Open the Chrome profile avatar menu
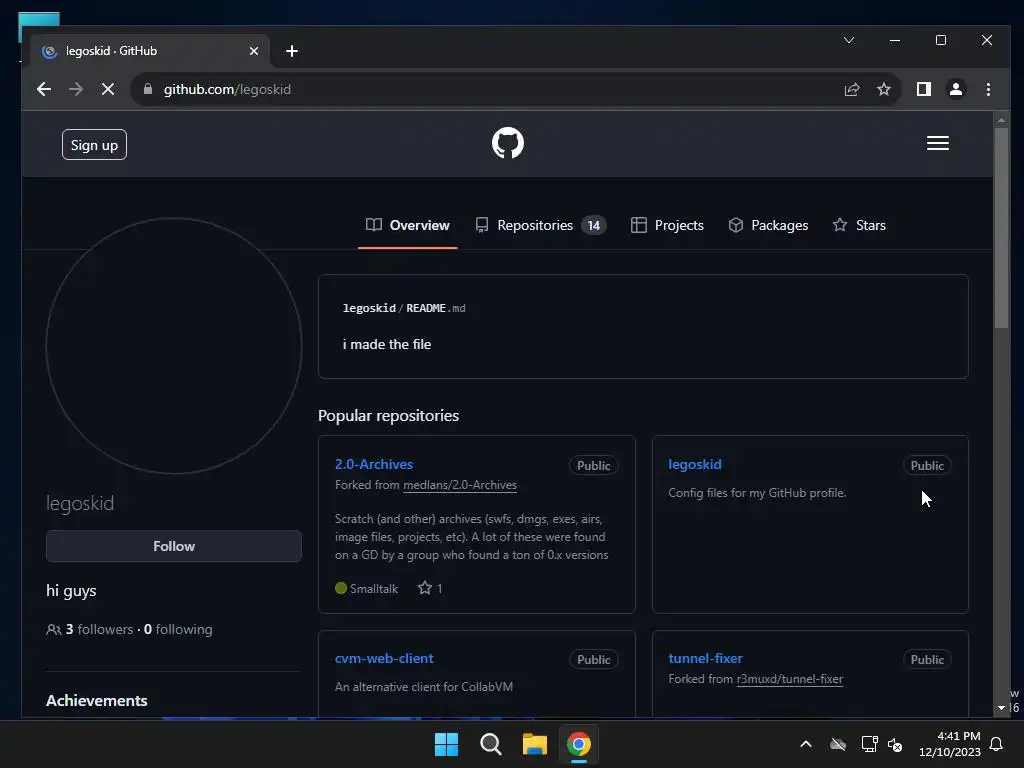Image resolution: width=1024 pixels, height=768 pixels. 955,89
